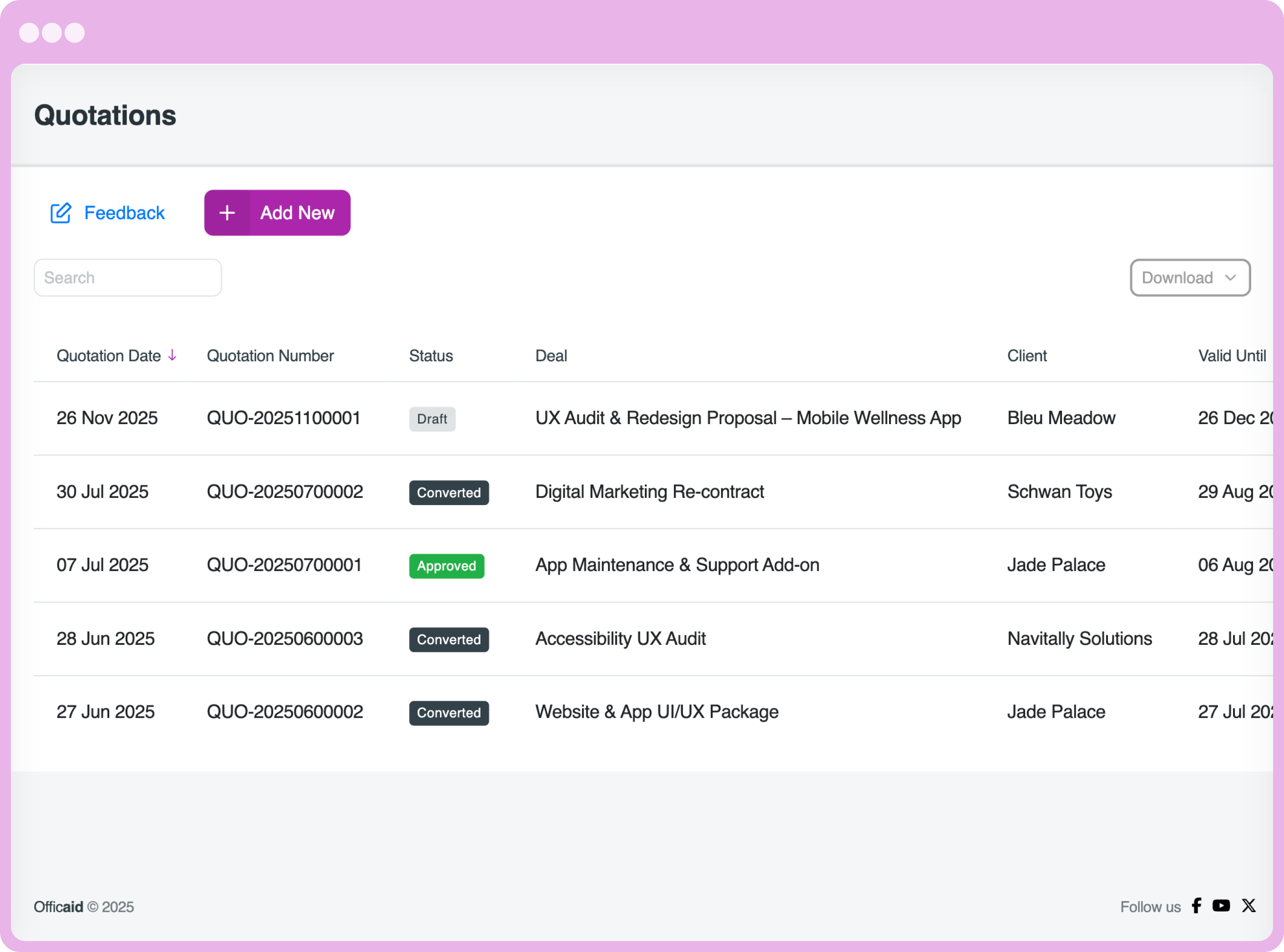Open the YouTube follow icon
This screenshot has height=952, width=1284.
(x=1221, y=906)
